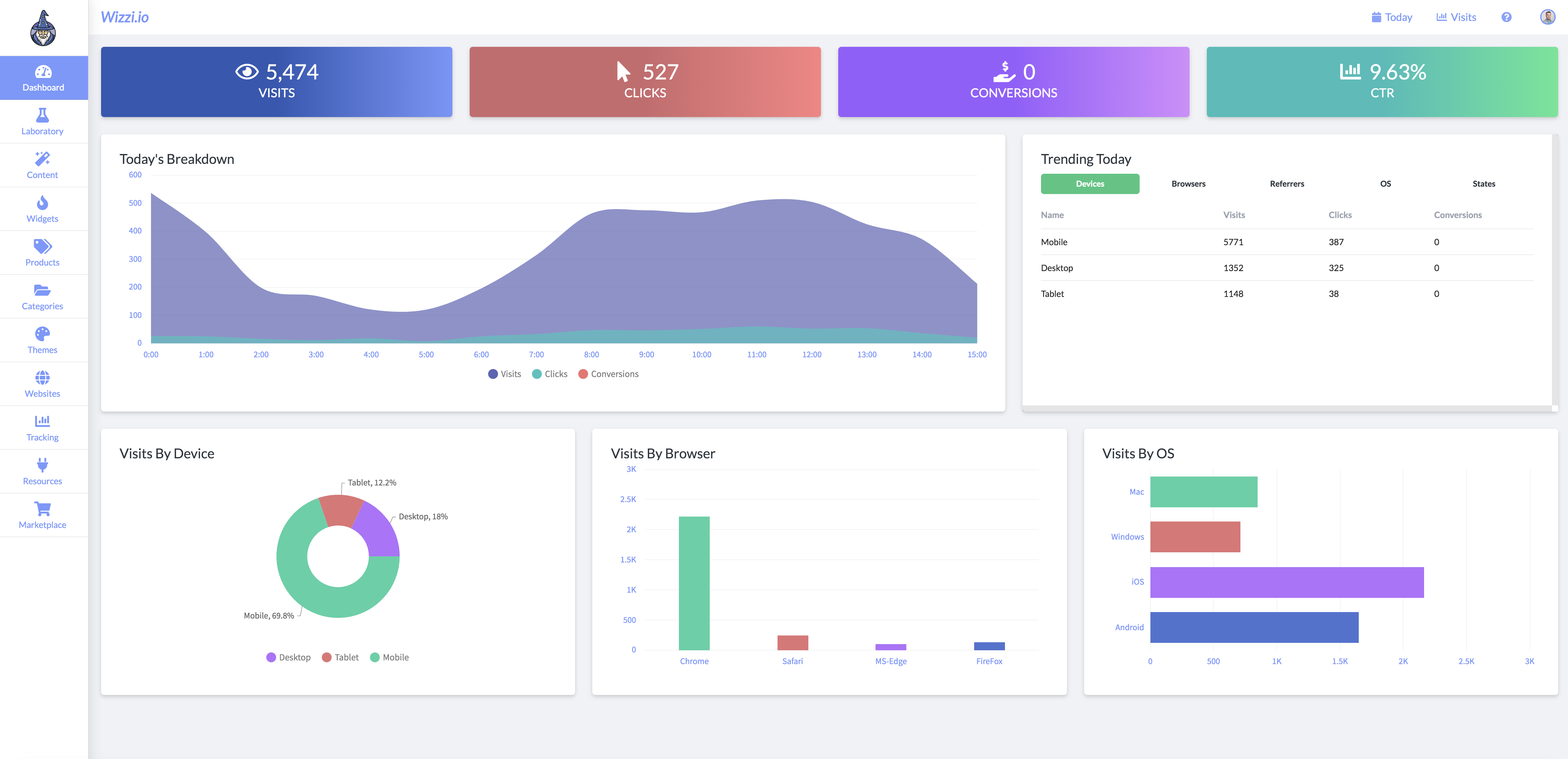Click Tablet visits value 1148
The image size is (1568, 759).
click(x=1233, y=294)
